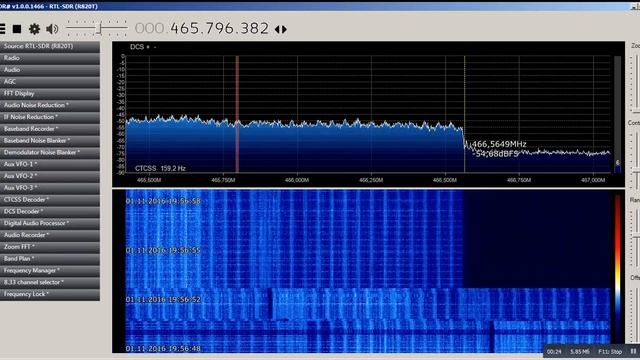Expand the FFT Display panel
The image size is (640, 360).
[x=50, y=93]
